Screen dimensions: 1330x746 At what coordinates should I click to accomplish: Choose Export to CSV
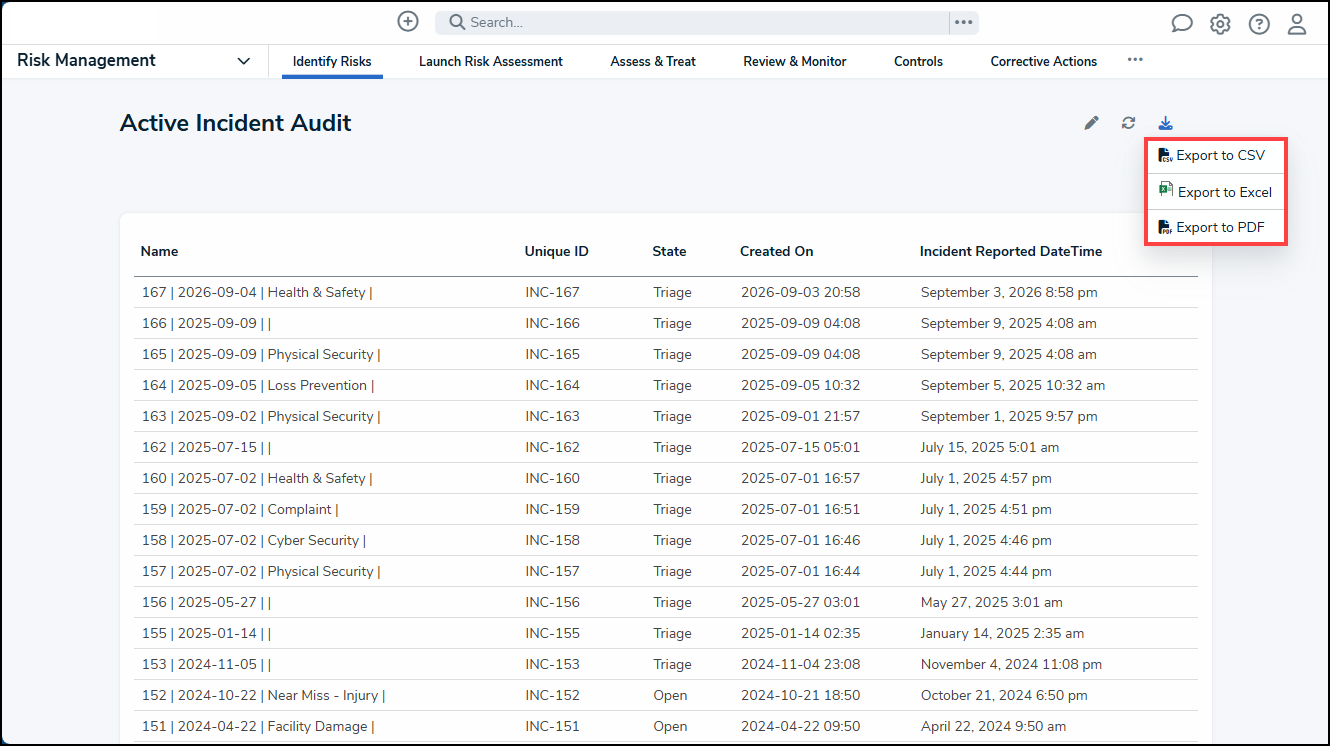tap(1215, 155)
